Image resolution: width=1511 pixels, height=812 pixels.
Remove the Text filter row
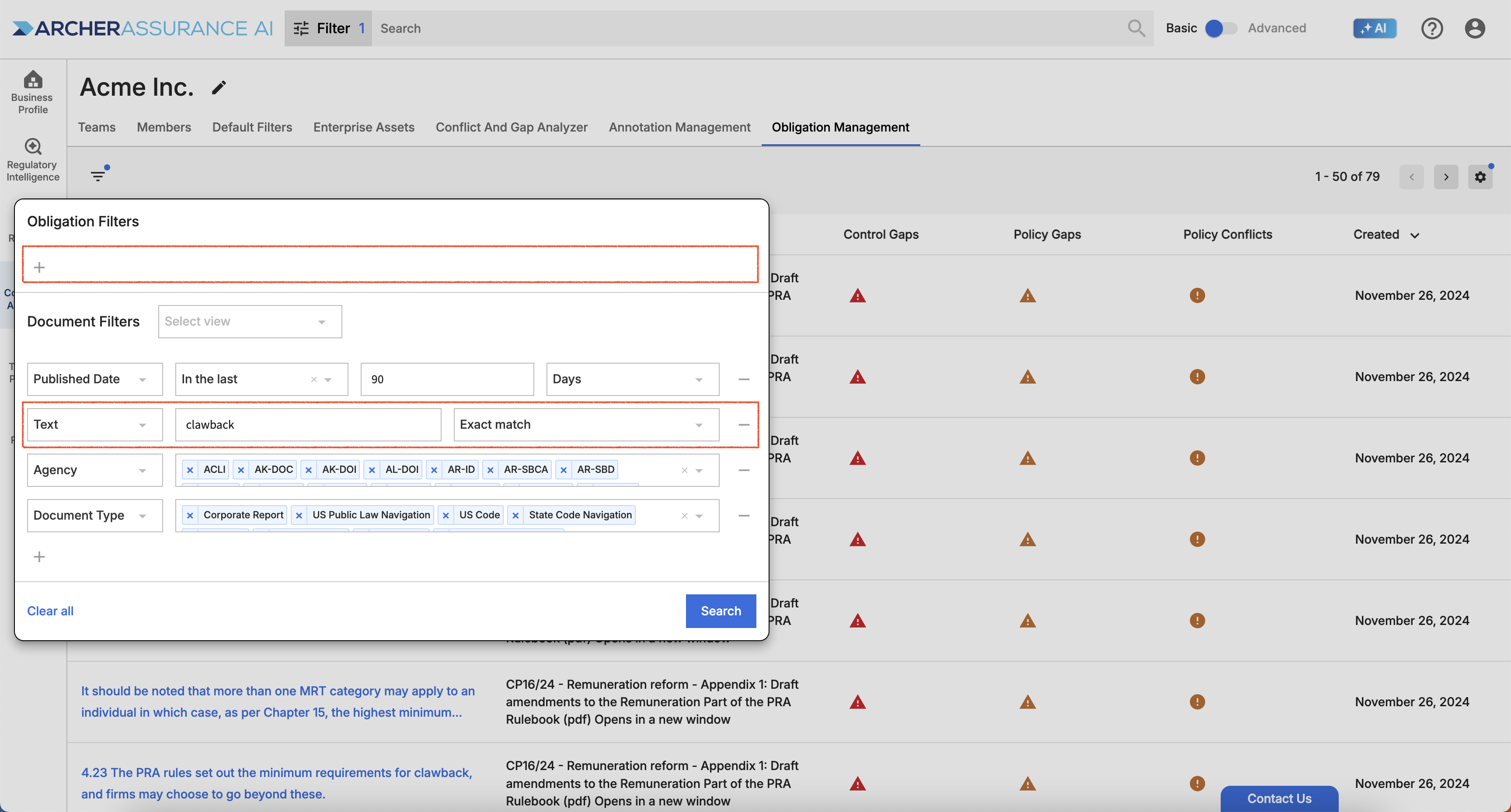[x=744, y=424]
